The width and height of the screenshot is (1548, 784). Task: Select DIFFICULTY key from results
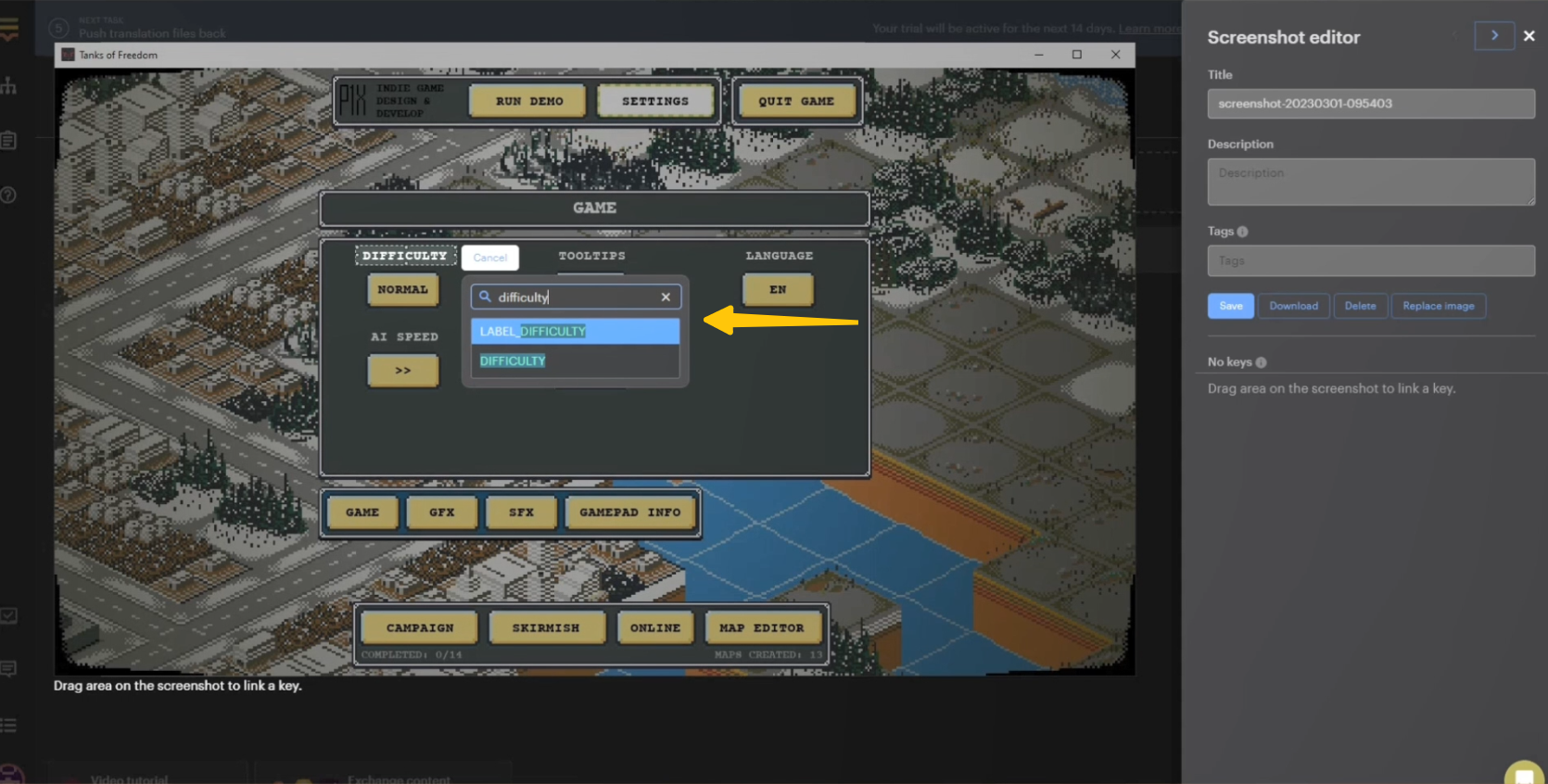[x=575, y=360]
